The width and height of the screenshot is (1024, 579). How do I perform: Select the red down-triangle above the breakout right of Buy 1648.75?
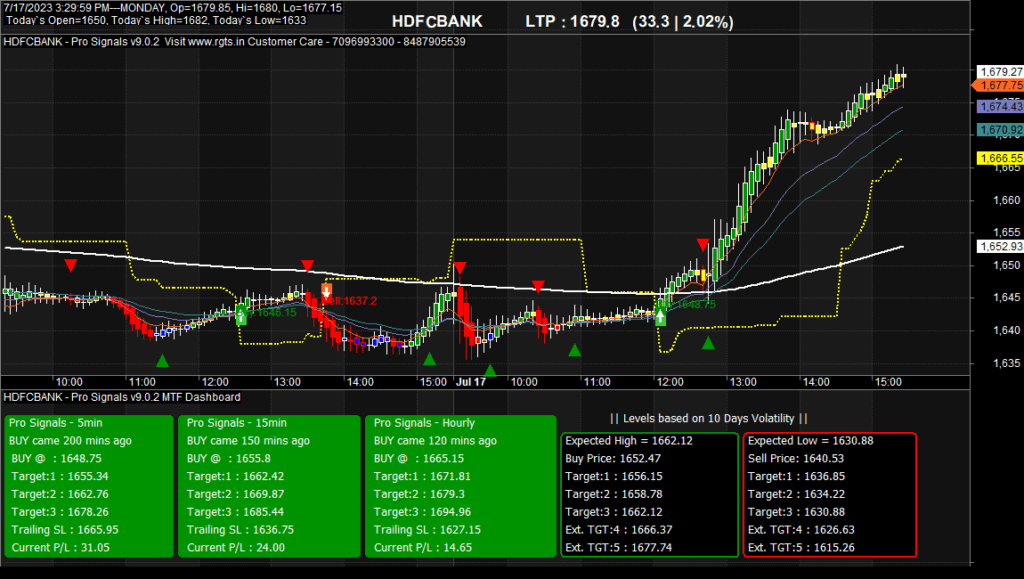703,245
